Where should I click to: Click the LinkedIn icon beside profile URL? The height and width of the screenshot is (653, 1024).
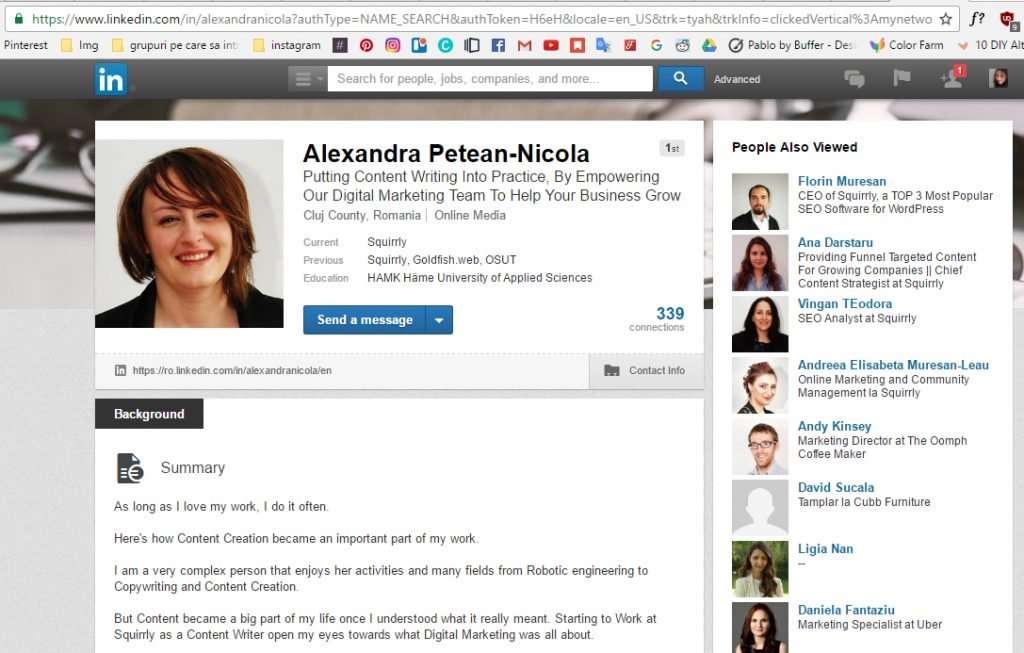point(120,370)
